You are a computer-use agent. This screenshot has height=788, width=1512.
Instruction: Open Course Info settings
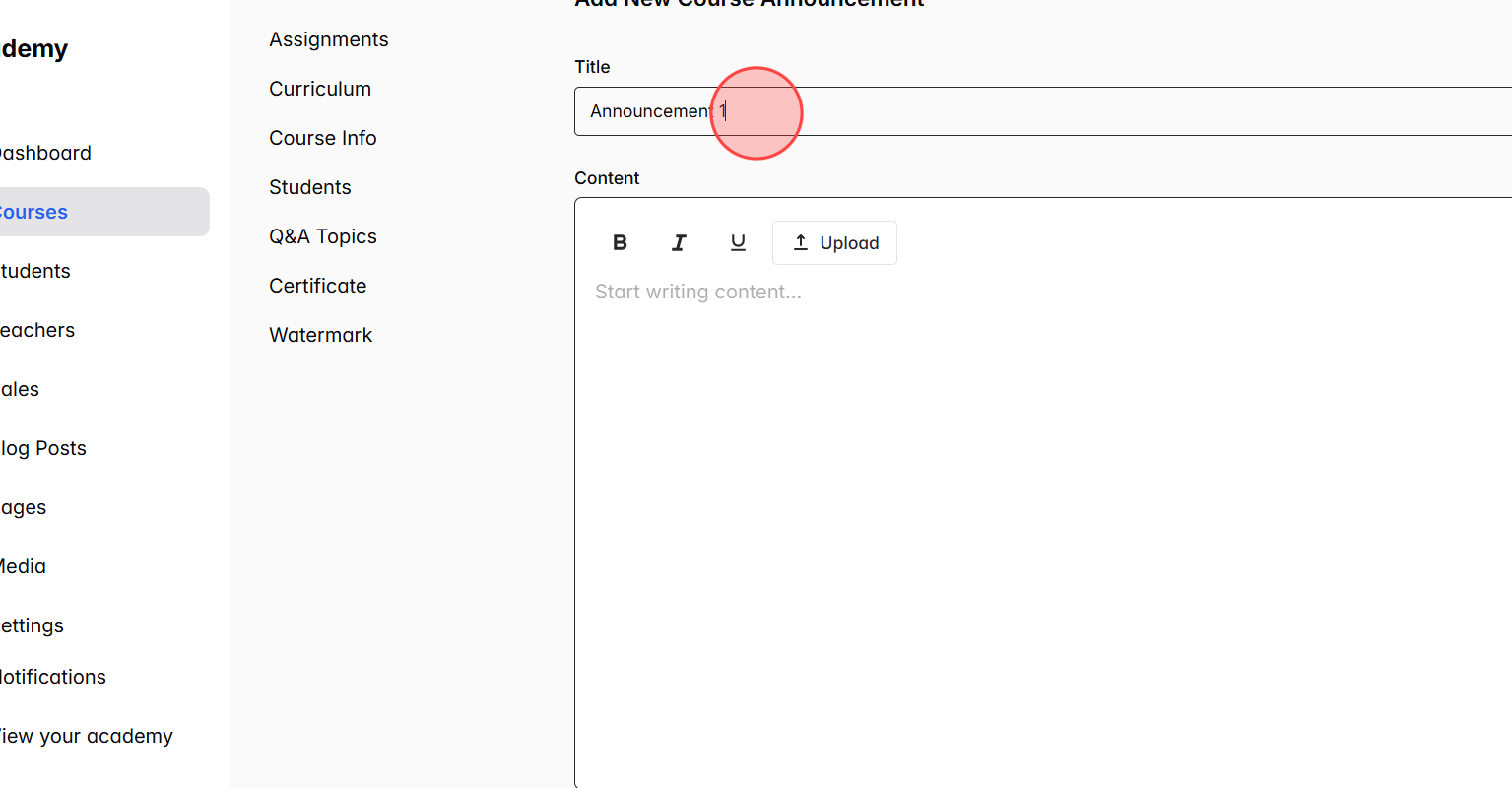coord(322,138)
